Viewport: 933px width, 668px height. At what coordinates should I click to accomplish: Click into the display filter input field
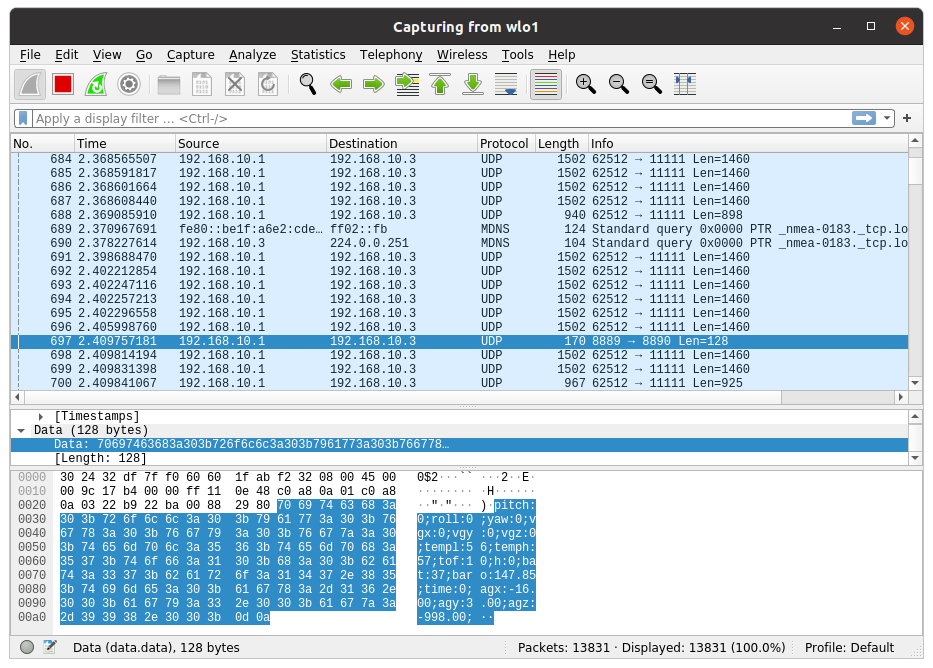coord(430,118)
